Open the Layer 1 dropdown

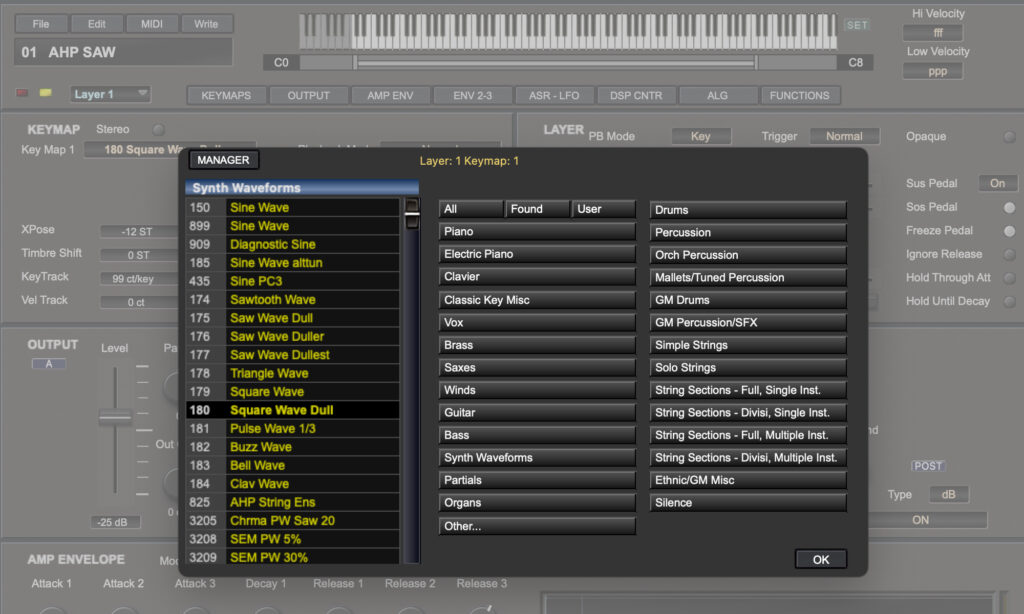pos(110,94)
